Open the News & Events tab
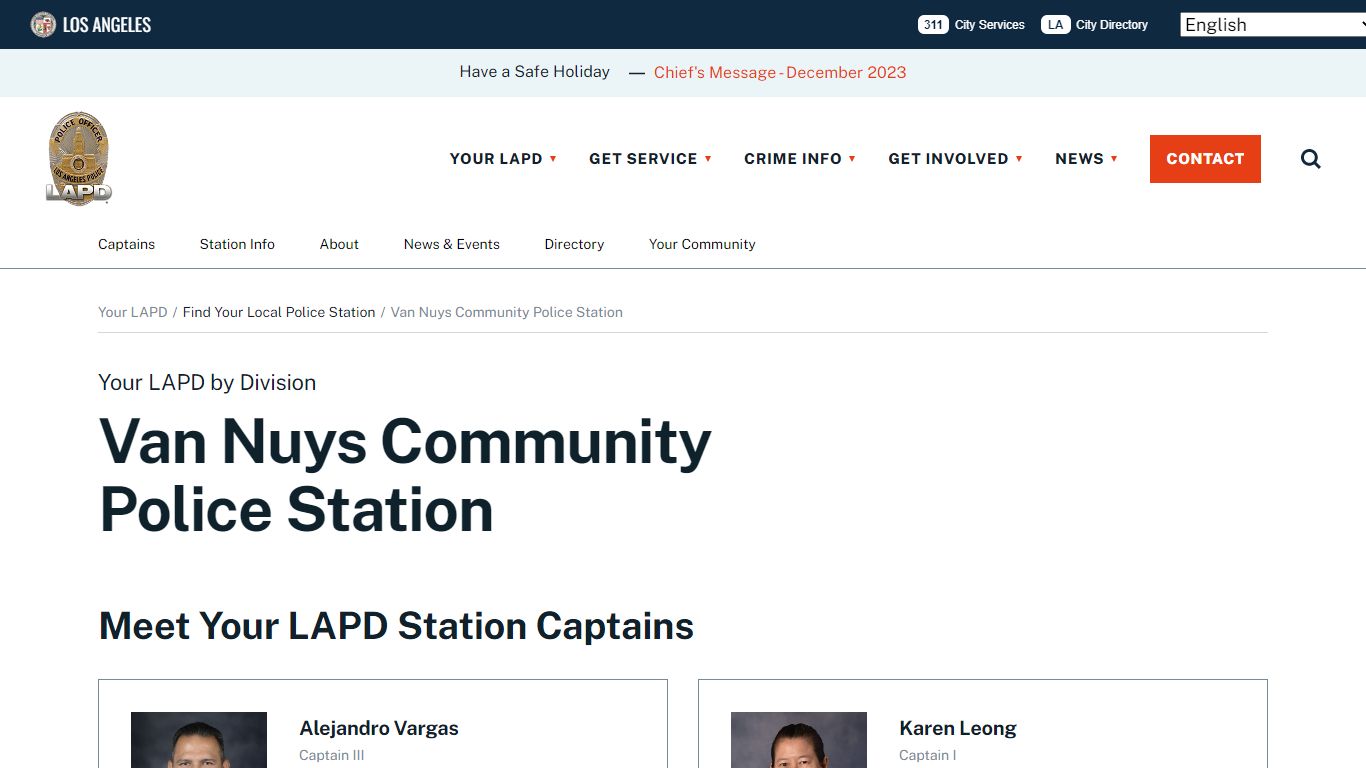This screenshot has height=768, width=1366. (x=451, y=244)
